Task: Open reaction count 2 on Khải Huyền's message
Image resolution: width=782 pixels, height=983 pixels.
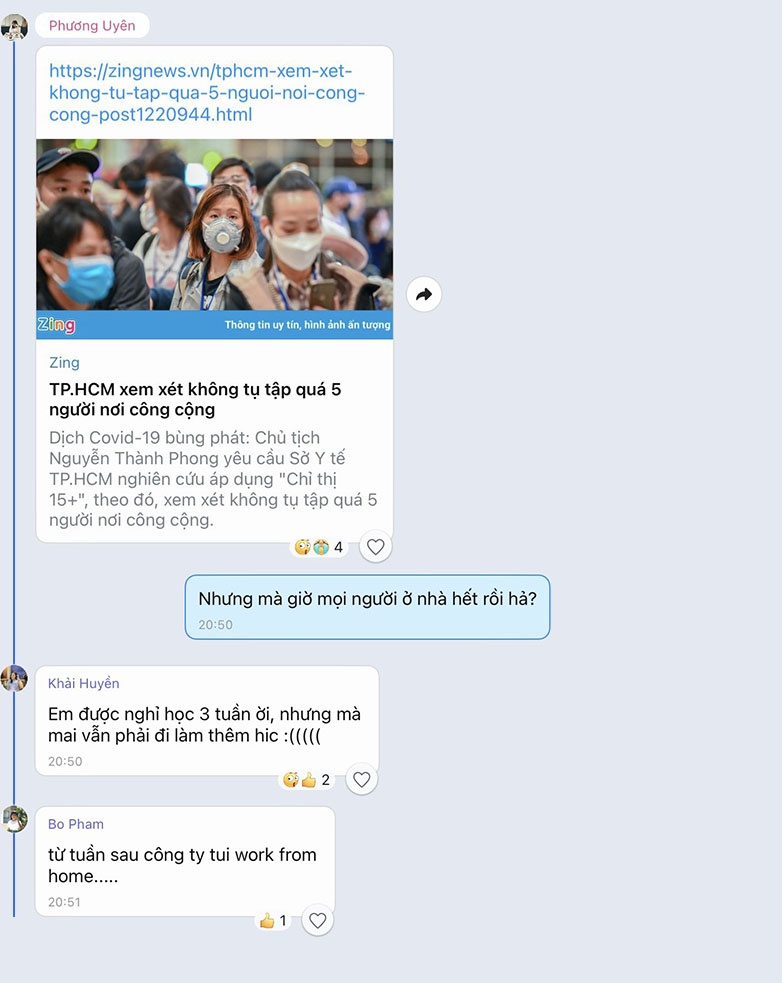Action: 307,780
